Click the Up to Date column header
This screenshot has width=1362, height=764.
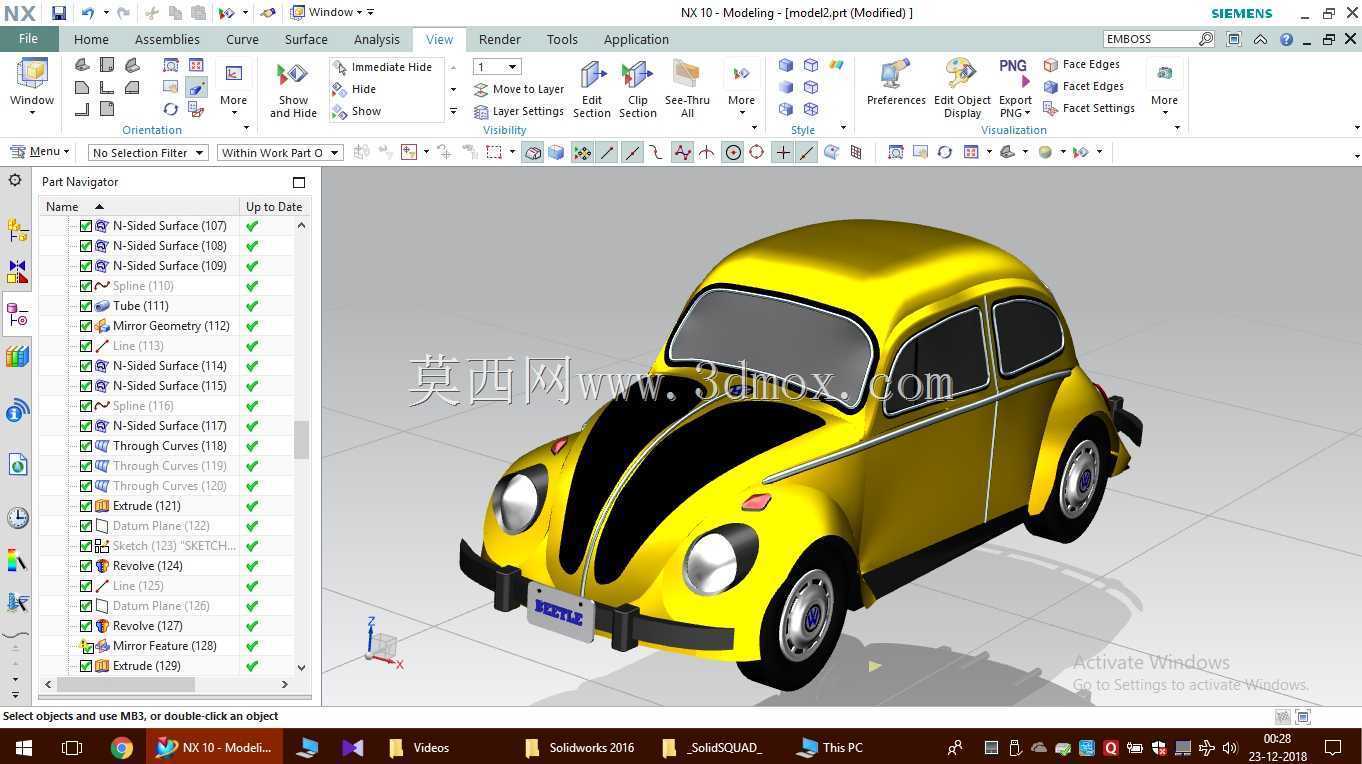coord(274,207)
